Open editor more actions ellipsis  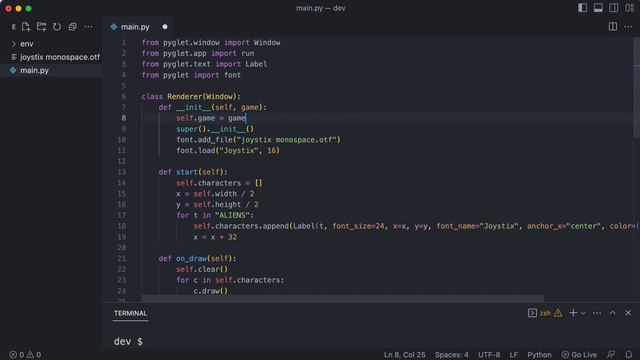click(x=628, y=27)
